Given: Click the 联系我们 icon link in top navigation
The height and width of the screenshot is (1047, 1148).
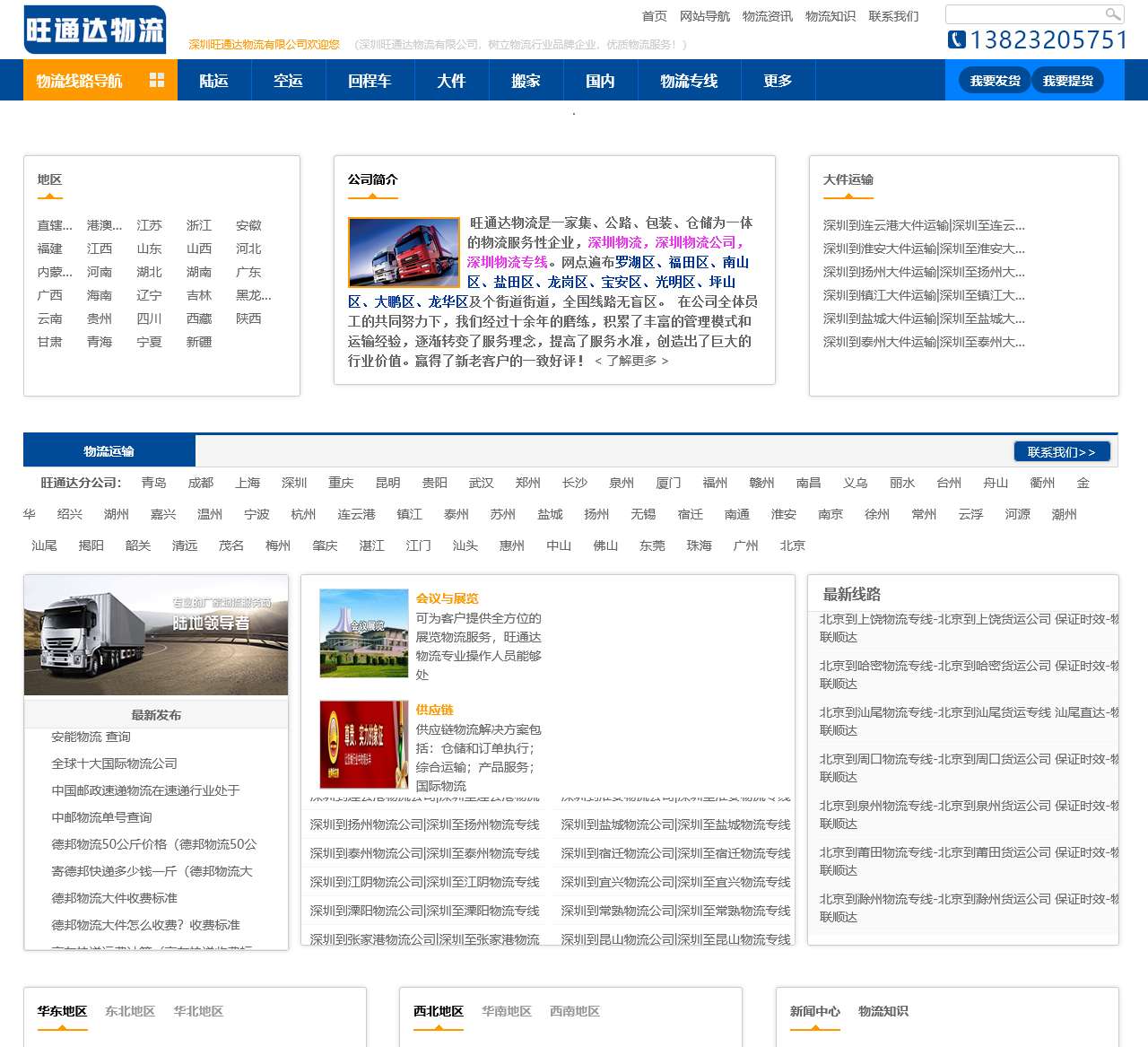Looking at the screenshot, I should 893,15.
